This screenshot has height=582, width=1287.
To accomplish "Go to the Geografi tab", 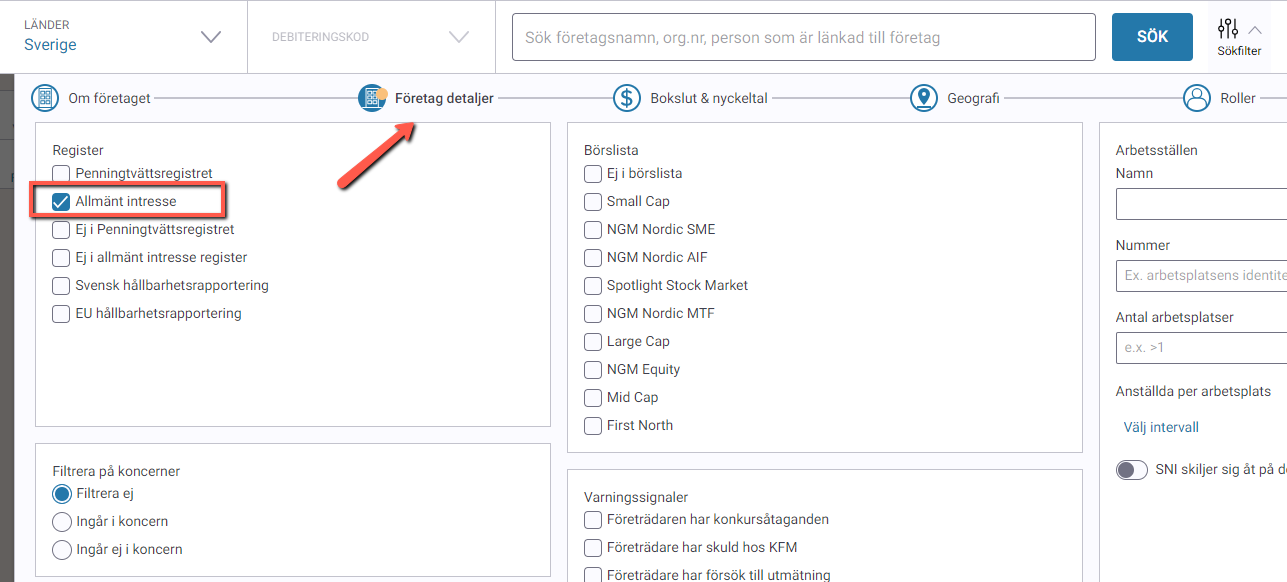I will (973, 98).
